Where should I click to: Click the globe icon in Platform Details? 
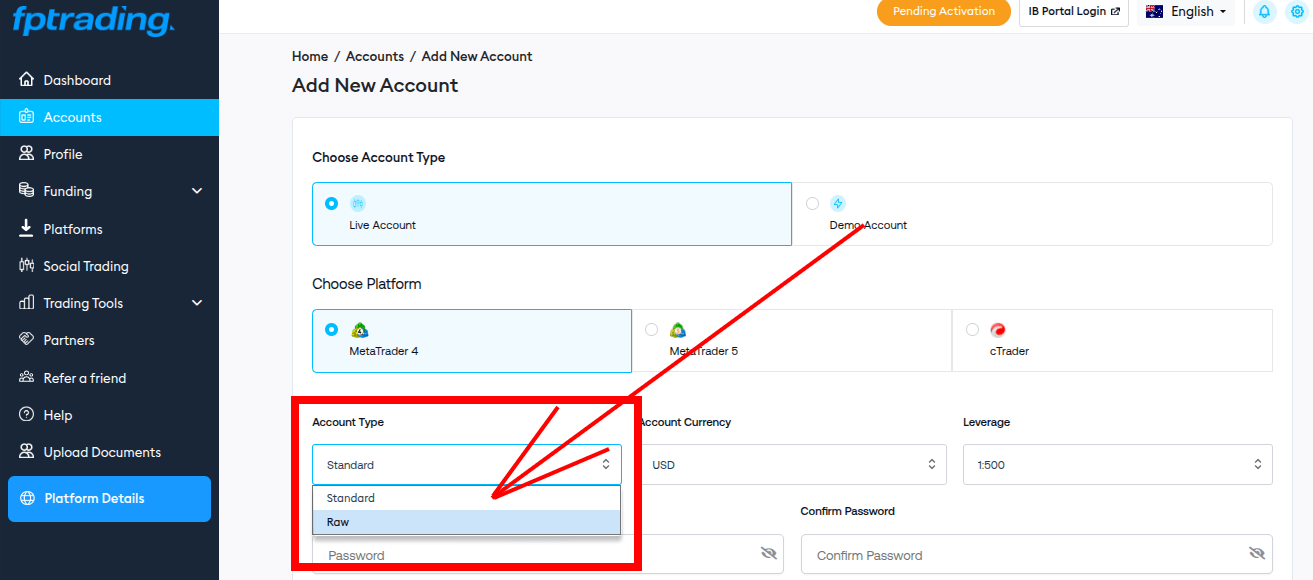(27, 498)
